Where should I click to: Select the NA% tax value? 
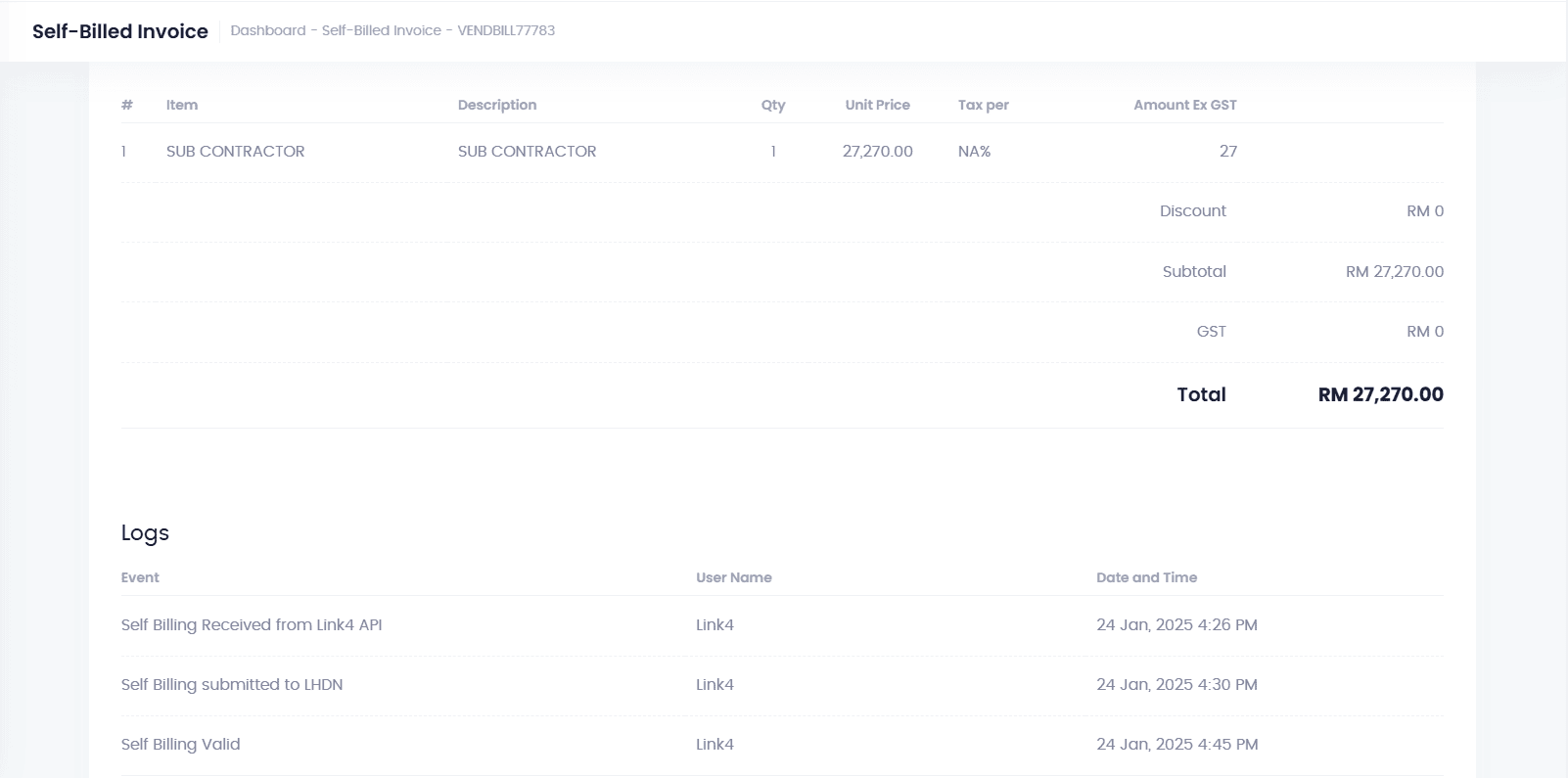[x=974, y=152]
